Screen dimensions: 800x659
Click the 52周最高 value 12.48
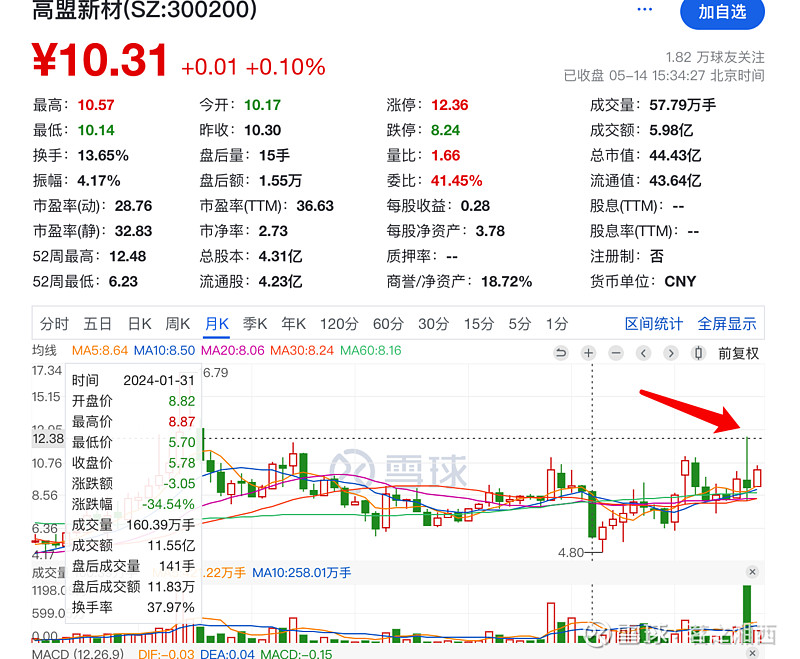point(128,256)
